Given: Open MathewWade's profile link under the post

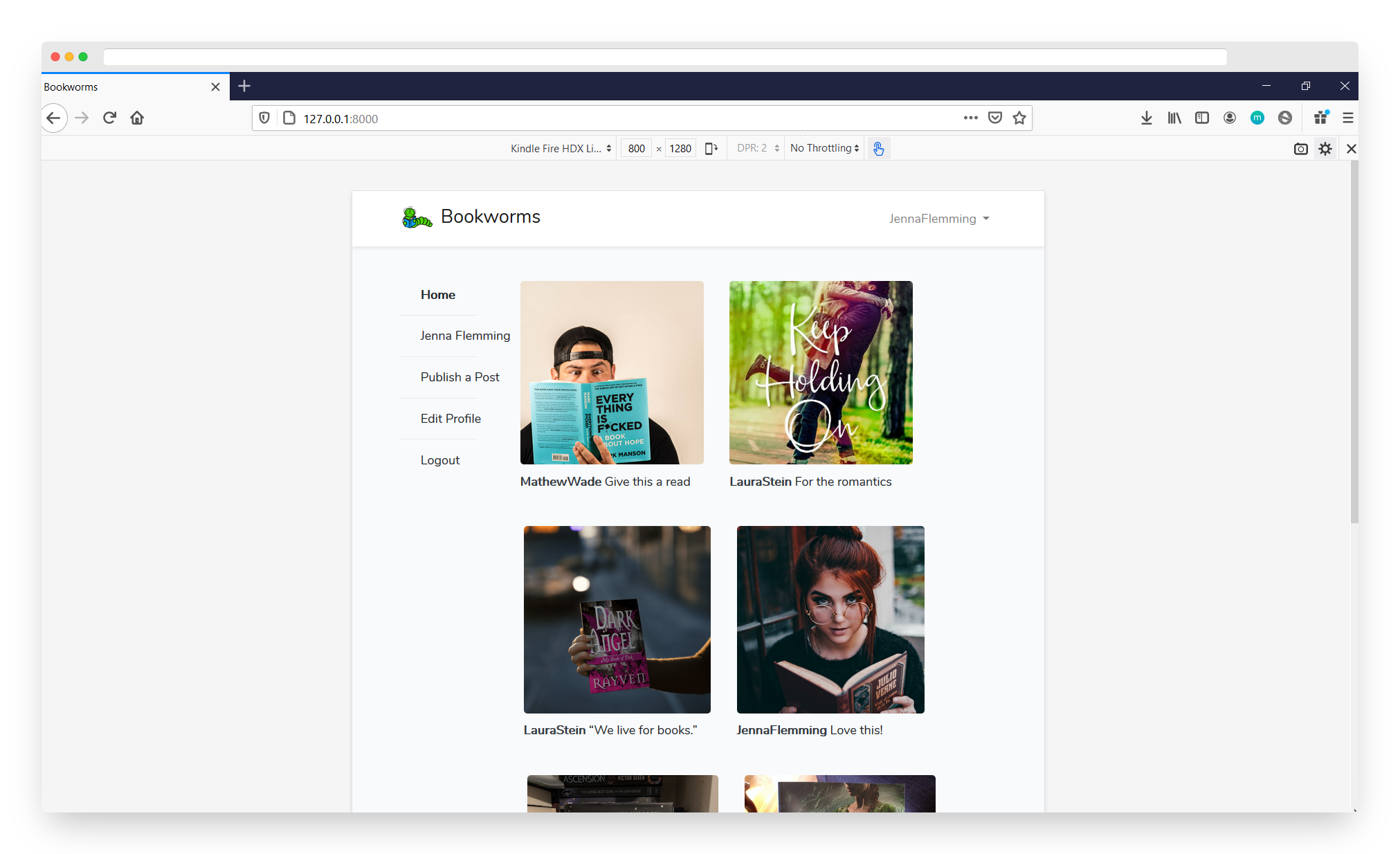Looking at the screenshot, I should pyautogui.click(x=561, y=482).
